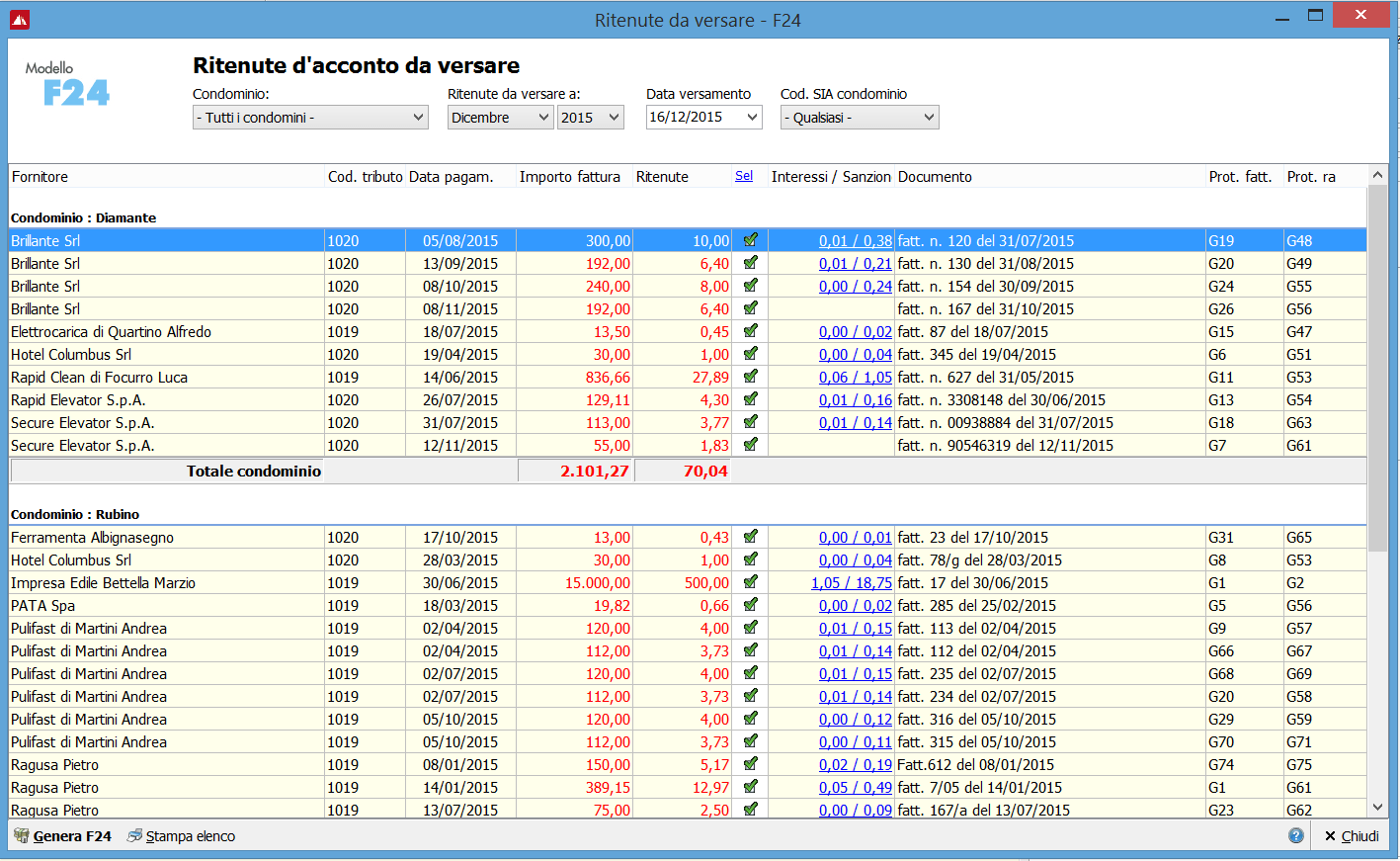Screen dimensions: 1400x861
Task: Open the 1,05 / 18,75 interest link
Action: pyautogui.click(x=851, y=583)
